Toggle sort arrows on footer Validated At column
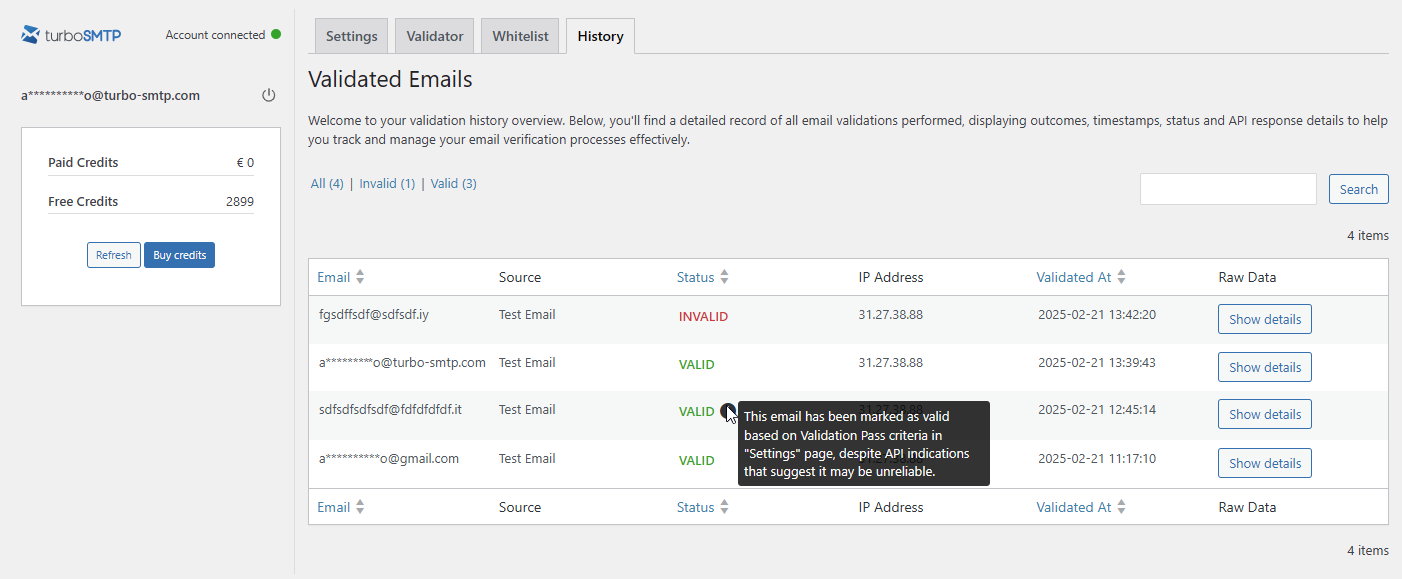1402x579 pixels. pyautogui.click(x=1121, y=507)
